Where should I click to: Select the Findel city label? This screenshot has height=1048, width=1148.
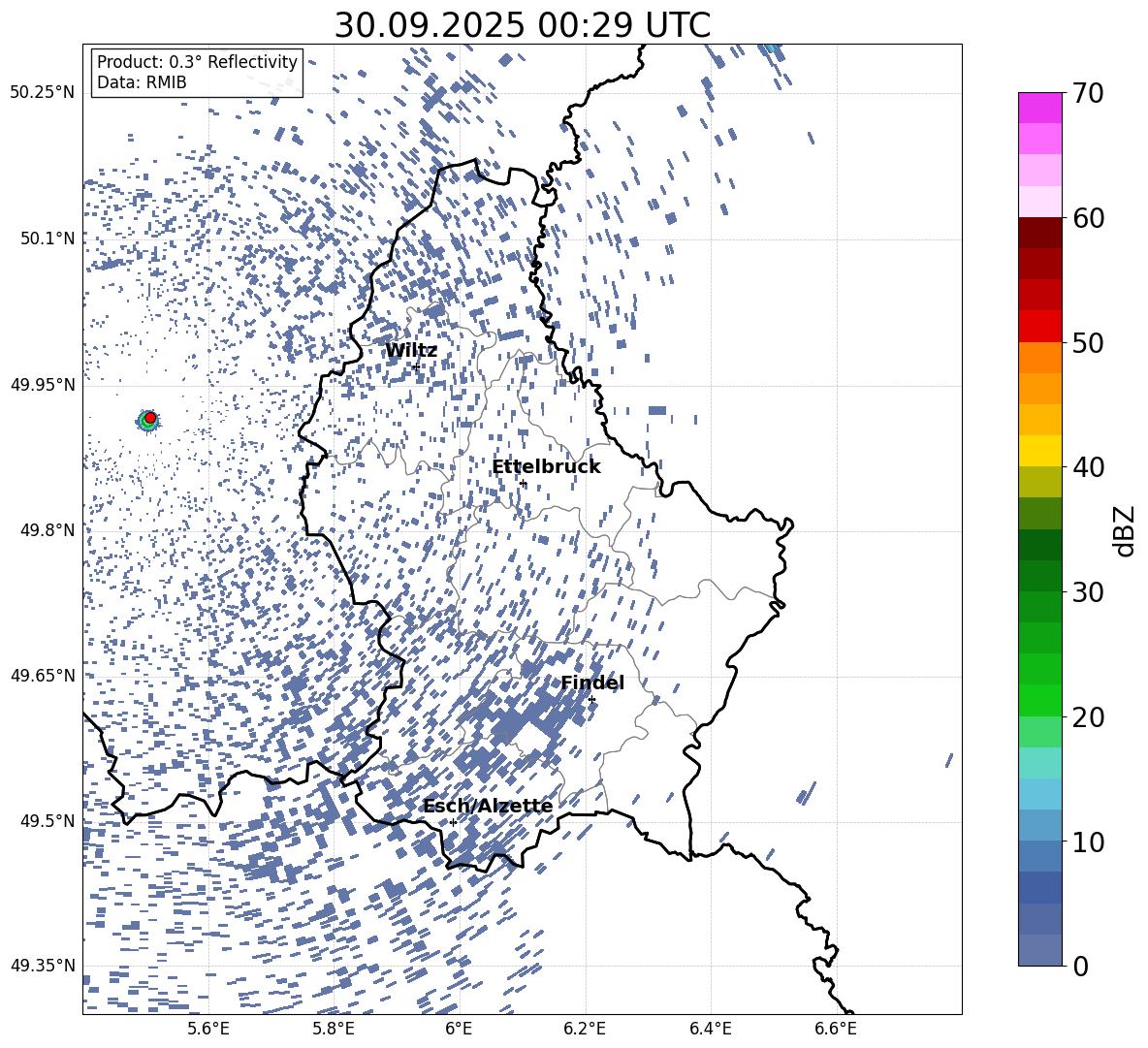tap(592, 683)
